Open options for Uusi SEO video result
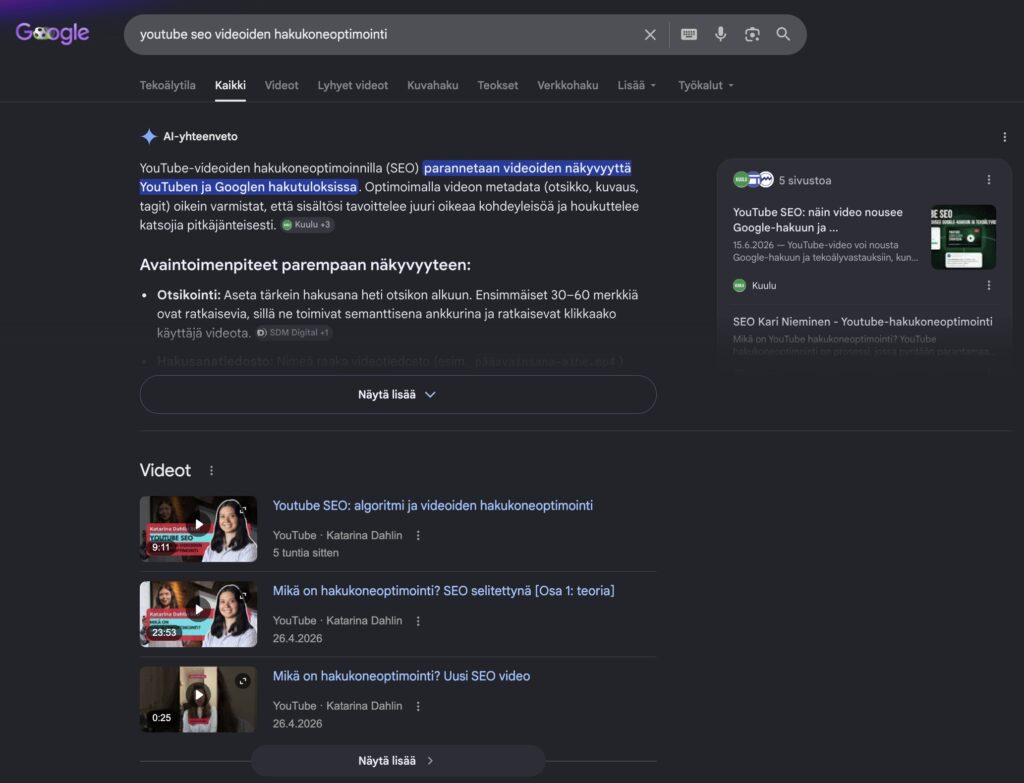The height and width of the screenshot is (783, 1024). 418,706
